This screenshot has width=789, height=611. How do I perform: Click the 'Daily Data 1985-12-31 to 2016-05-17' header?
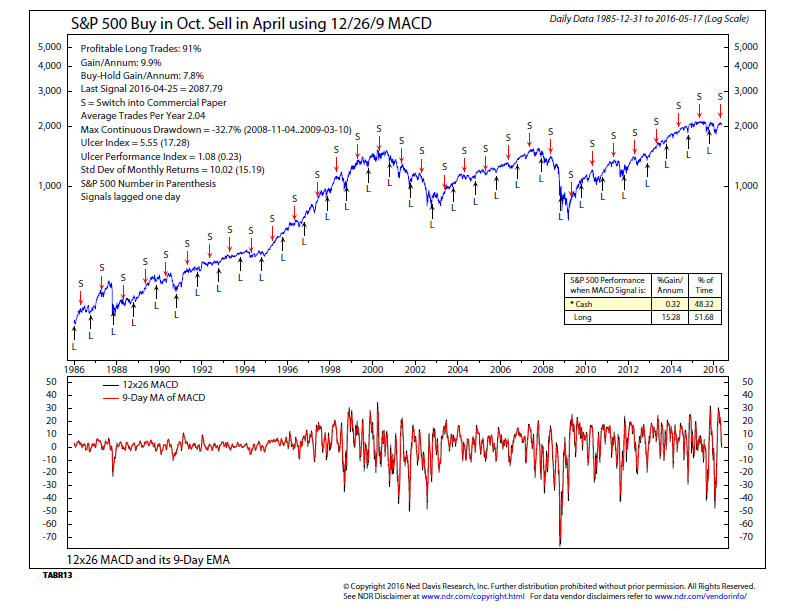pyautogui.click(x=649, y=19)
